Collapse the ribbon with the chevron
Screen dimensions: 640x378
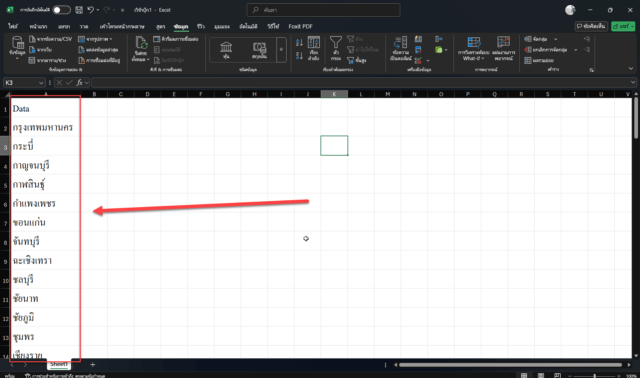pyautogui.click(x=631, y=69)
